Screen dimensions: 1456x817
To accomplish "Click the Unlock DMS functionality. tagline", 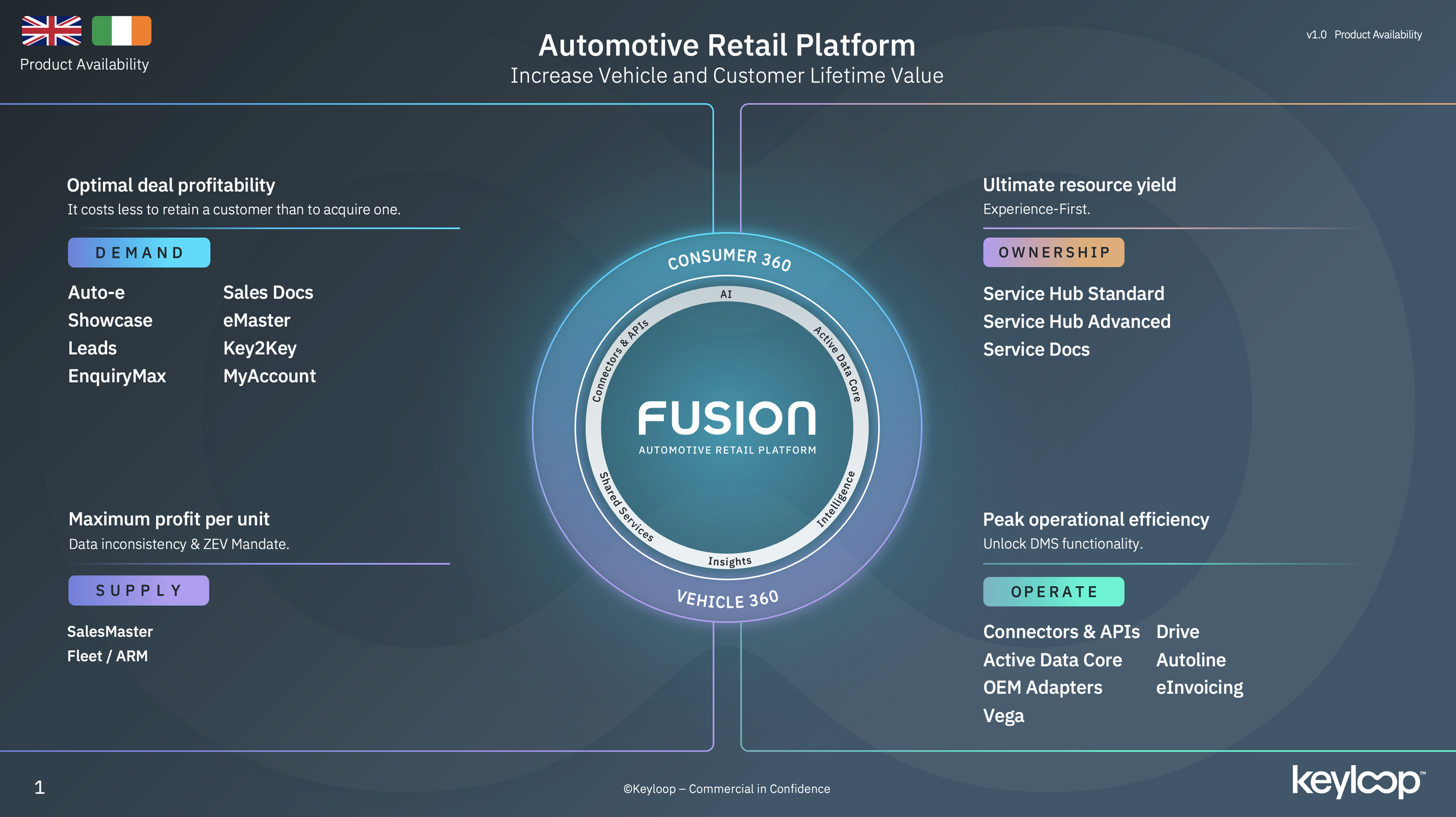I will [x=1063, y=544].
